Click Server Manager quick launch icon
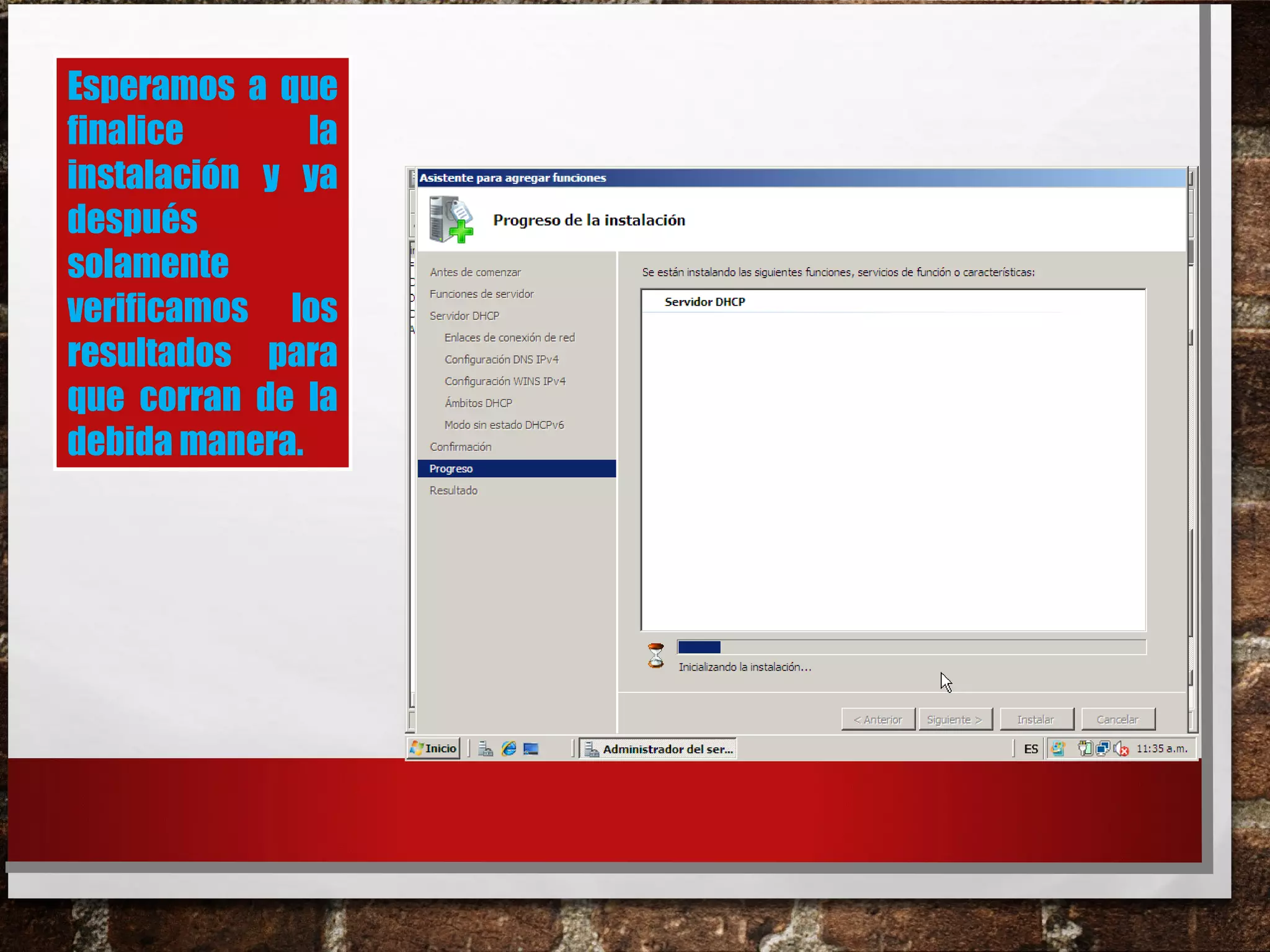 click(x=486, y=749)
